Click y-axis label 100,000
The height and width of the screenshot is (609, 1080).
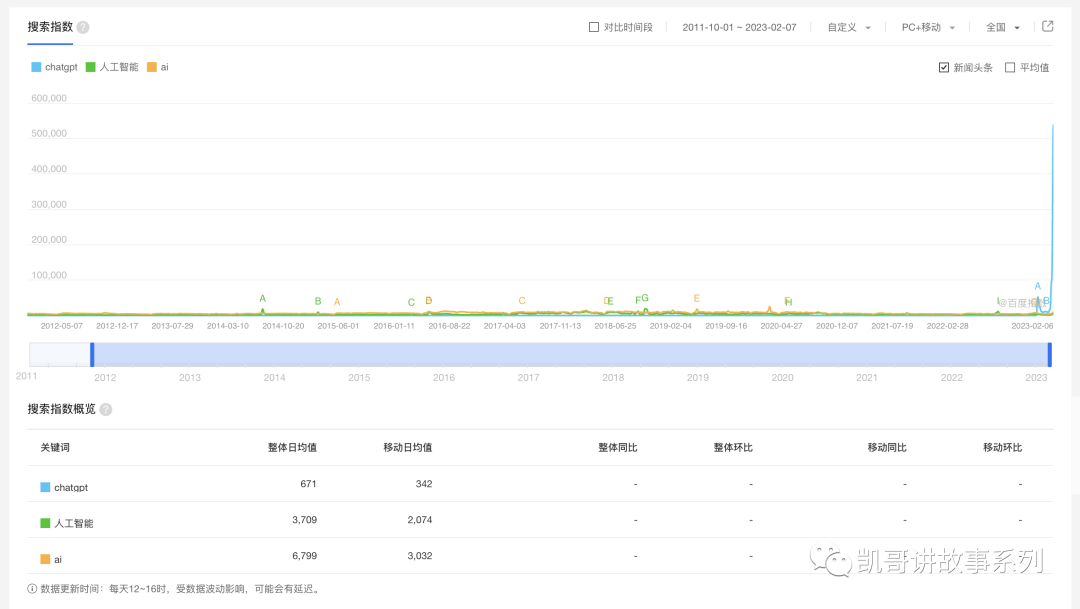coord(49,275)
